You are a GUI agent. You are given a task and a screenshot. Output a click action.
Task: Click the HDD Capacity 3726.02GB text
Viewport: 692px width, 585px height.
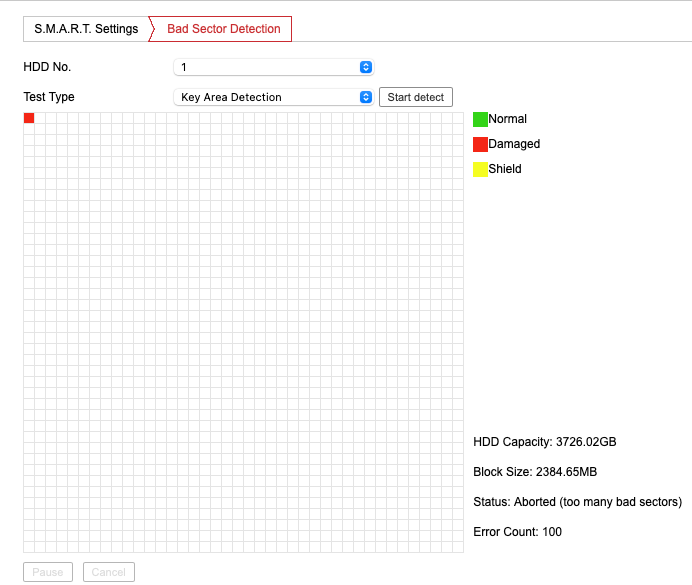pyautogui.click(x=551, y=442)
